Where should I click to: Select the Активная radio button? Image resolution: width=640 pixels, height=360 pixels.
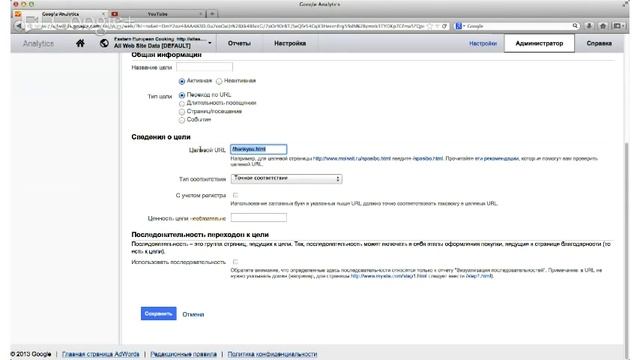tap(182, 81)
